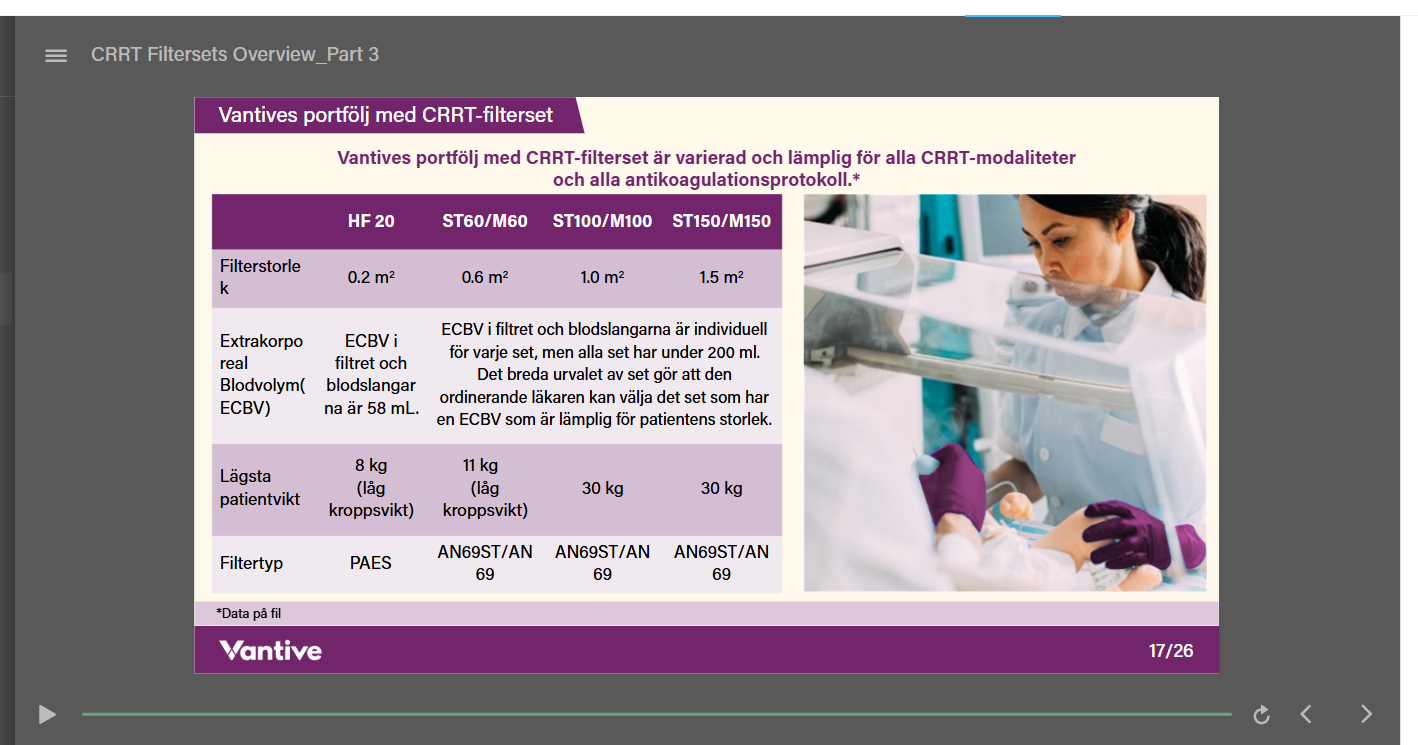1418x745 pixels.
Task: Click the 'AN69ST/AN69' cell under ST60/M60
Action: [x=485, y=563]
